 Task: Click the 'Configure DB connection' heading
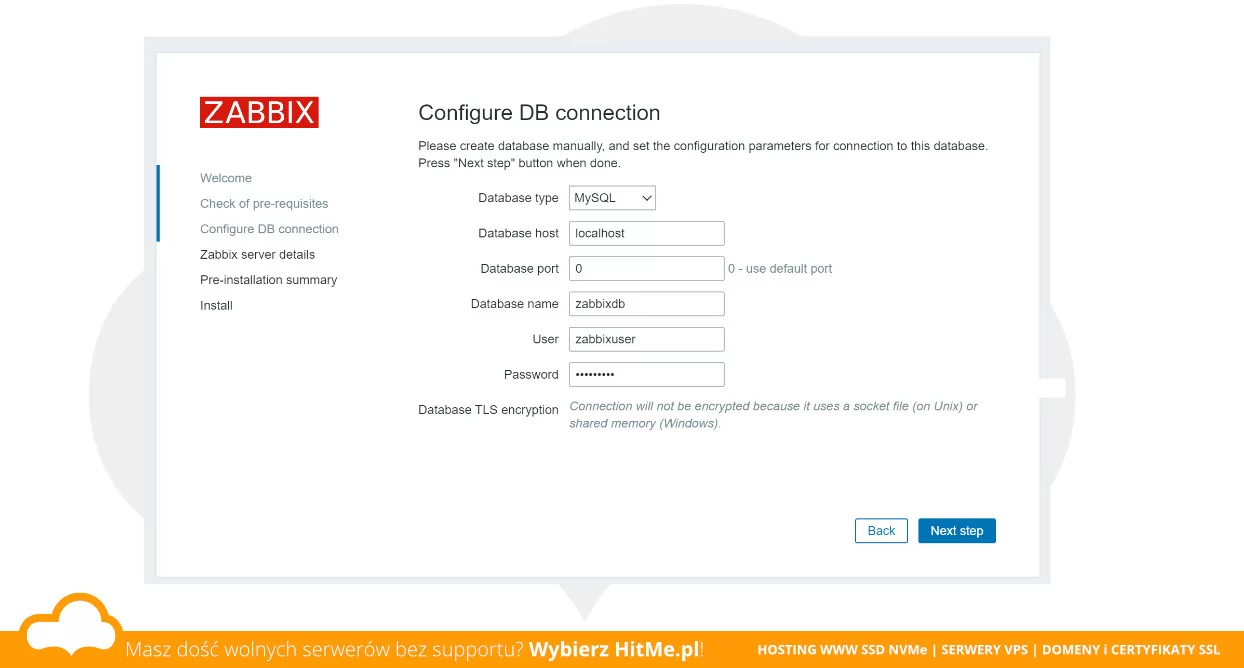point(539,113)
